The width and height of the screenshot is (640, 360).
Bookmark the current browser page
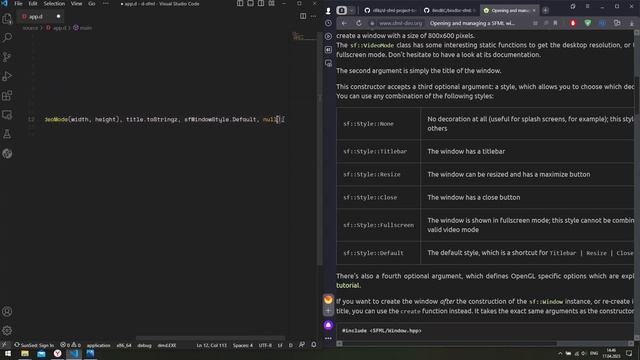point(556,23)
